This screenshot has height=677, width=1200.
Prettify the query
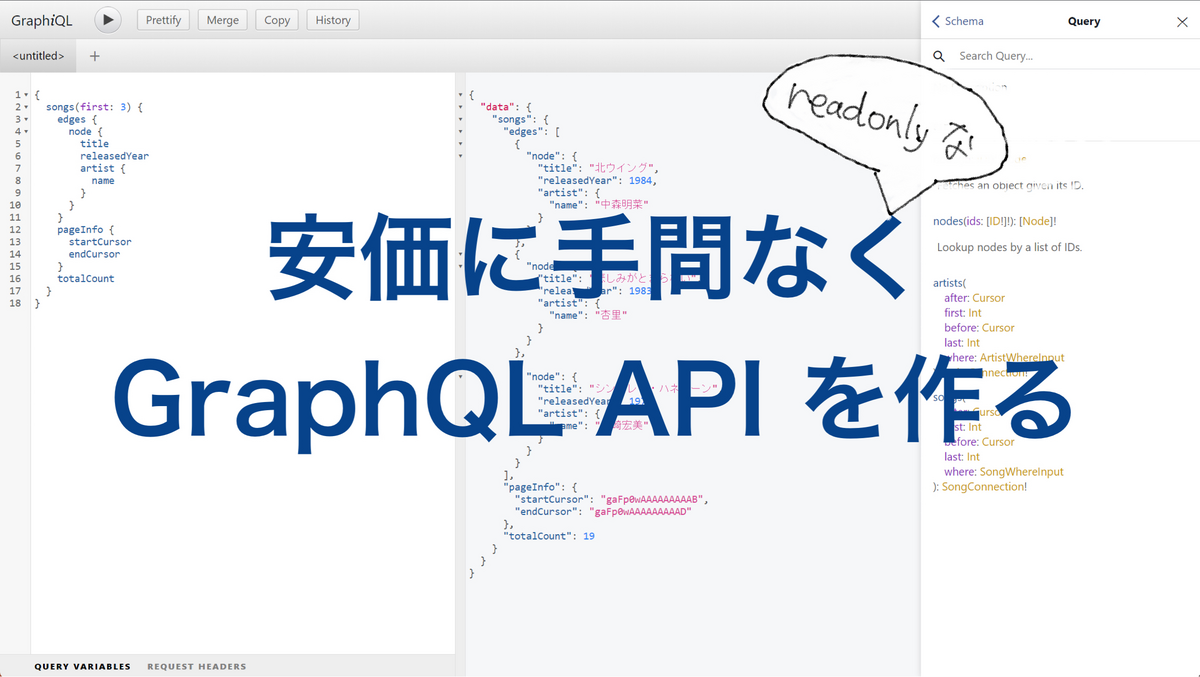click(164, 20)
